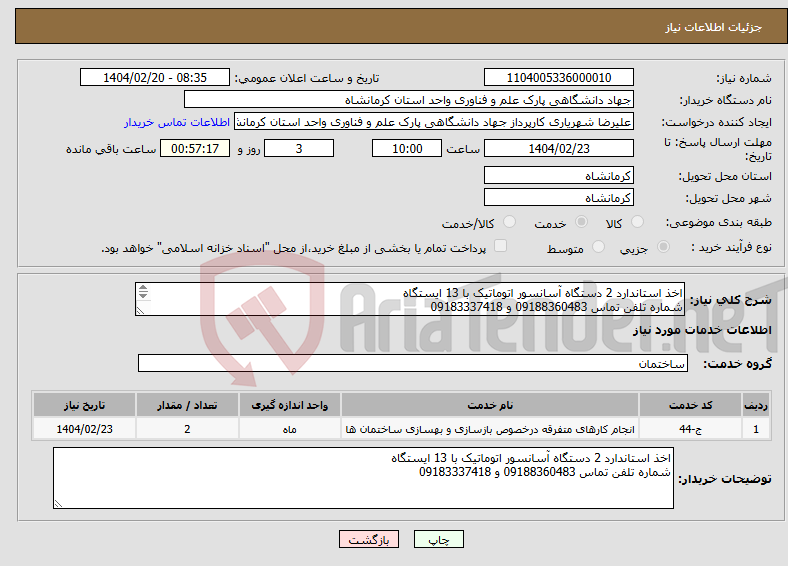Click the announcement date field 1404/02/20 - 08:35
The width and height of the screenshot is (788, 566).
155,77
